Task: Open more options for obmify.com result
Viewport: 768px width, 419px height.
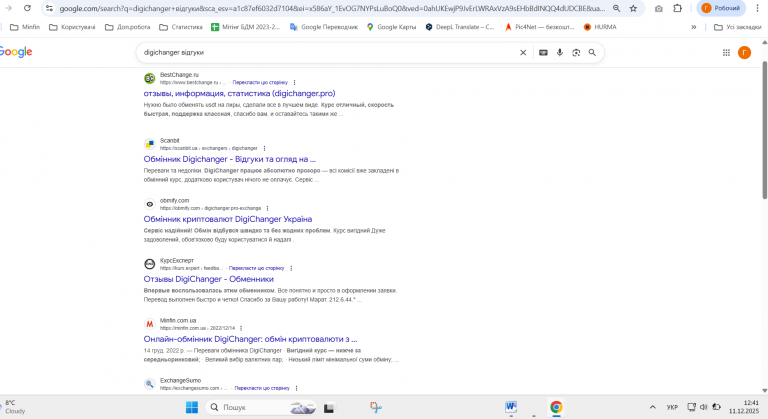Action: point(267,208)
